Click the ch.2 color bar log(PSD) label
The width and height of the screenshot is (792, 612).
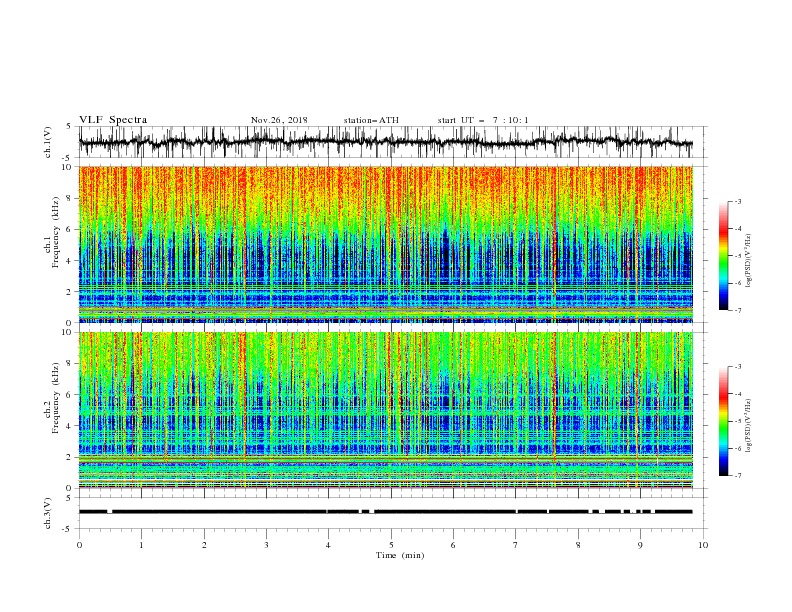pyautogui.click(x=750, y=425)
